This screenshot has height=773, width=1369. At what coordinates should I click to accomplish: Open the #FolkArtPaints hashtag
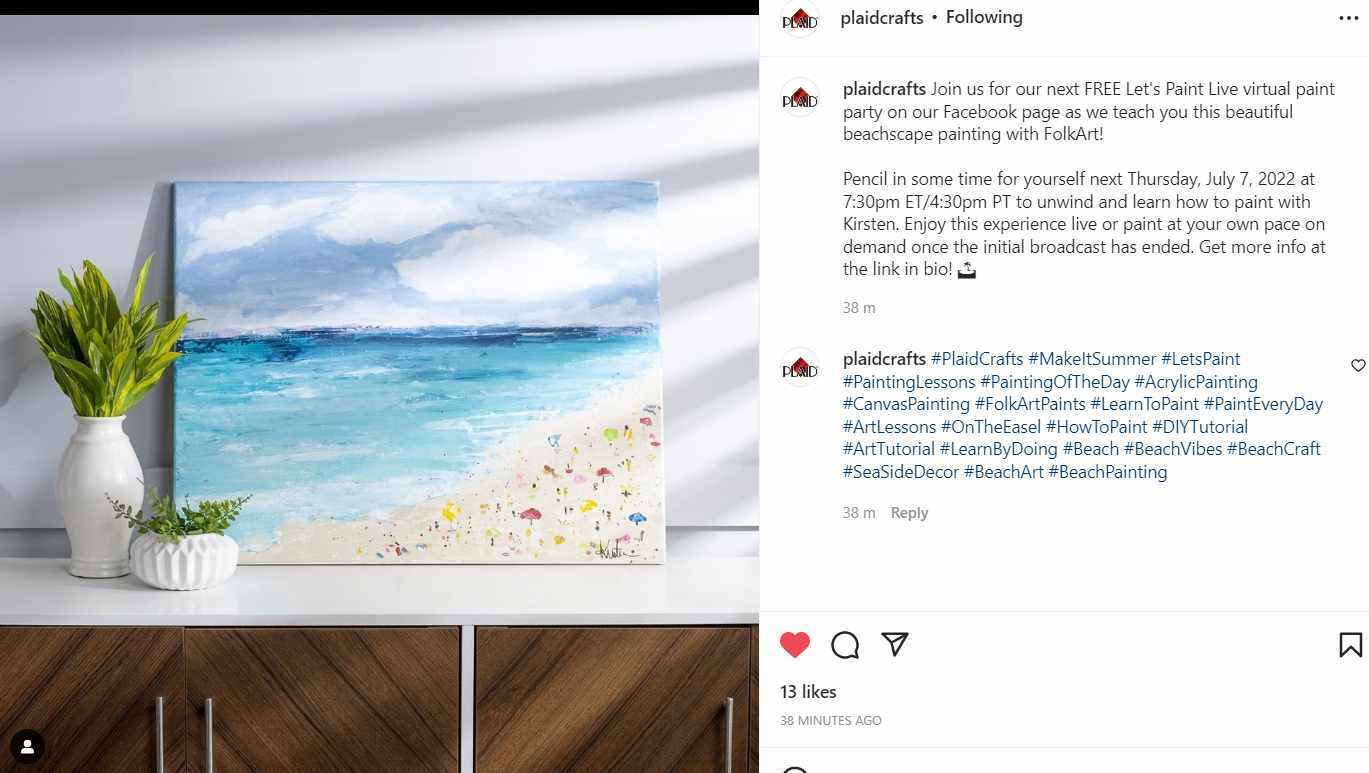tap(1030, 404)
